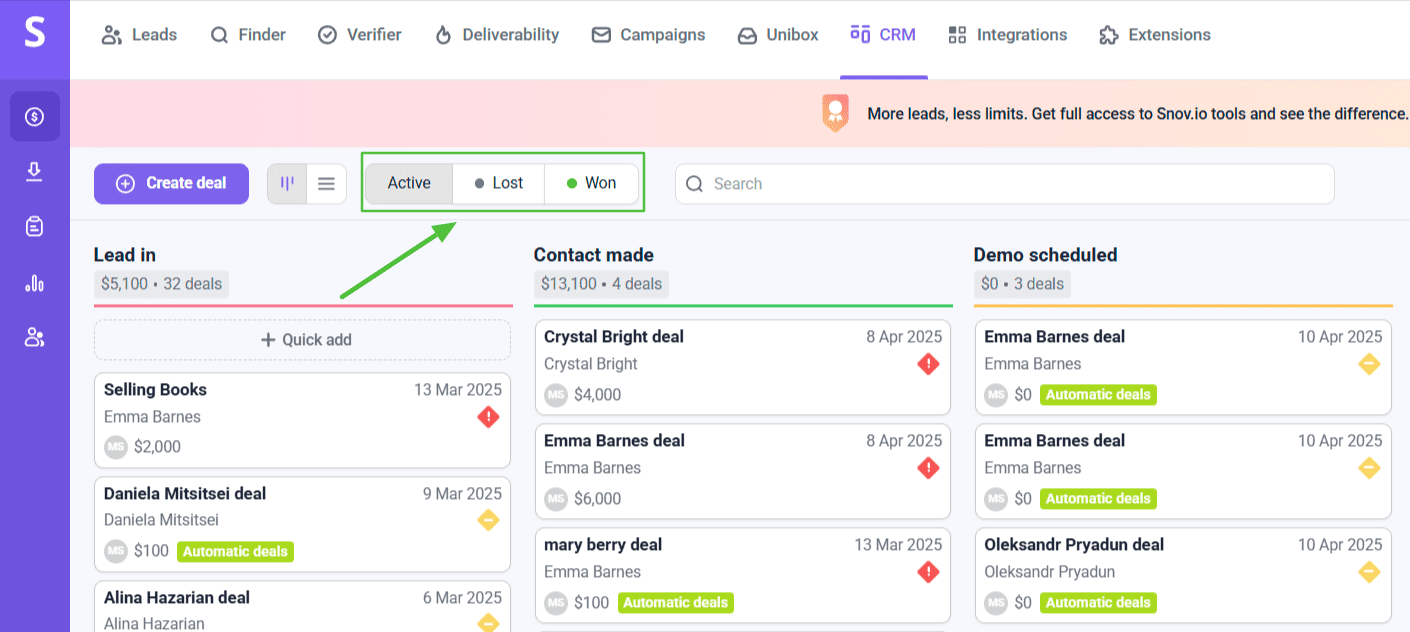
Task: Click the team members icon in sidebar
Action: (x=35, y=338)
